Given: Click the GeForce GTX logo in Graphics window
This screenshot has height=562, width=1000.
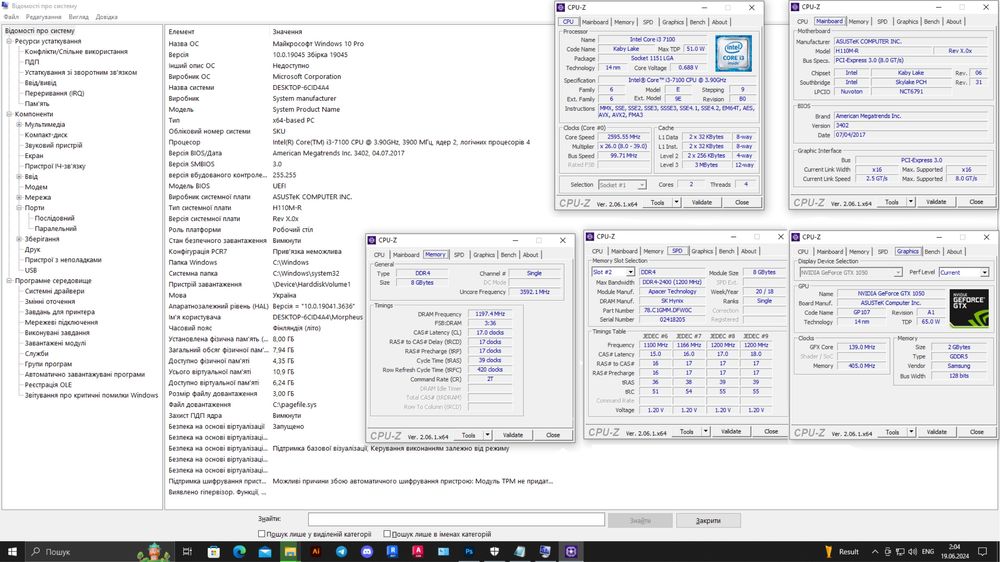Looking at the screenshot, I should (x=969, y=308).
